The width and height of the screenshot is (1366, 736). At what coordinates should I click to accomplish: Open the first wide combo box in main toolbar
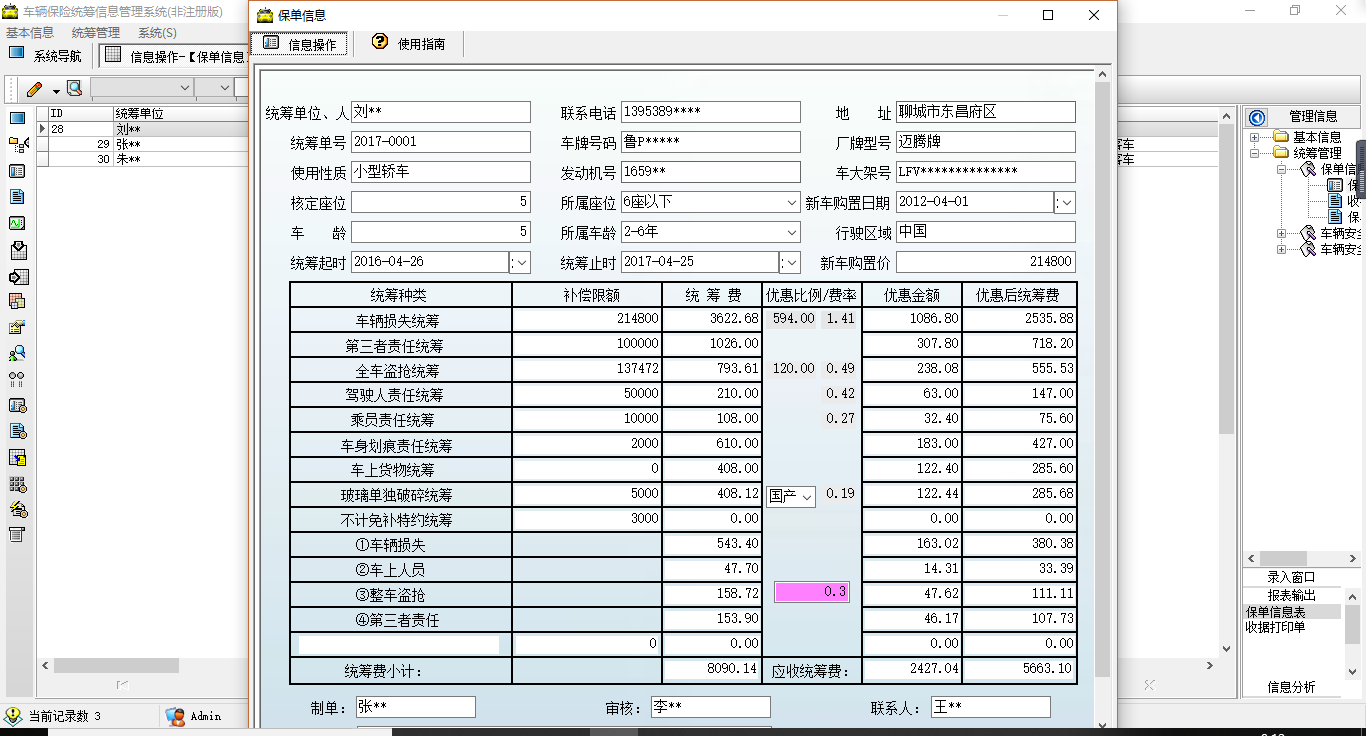pyautogui.click(x=140, y=88)
